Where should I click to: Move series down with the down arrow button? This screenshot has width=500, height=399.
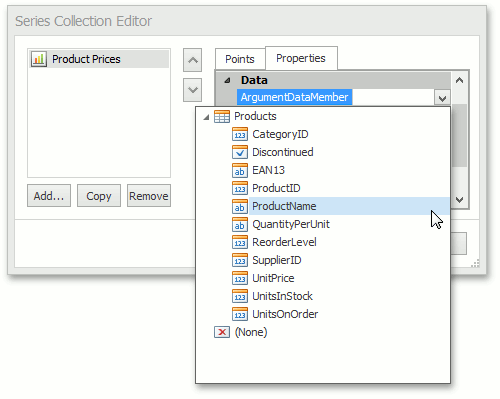coord(192,90)
